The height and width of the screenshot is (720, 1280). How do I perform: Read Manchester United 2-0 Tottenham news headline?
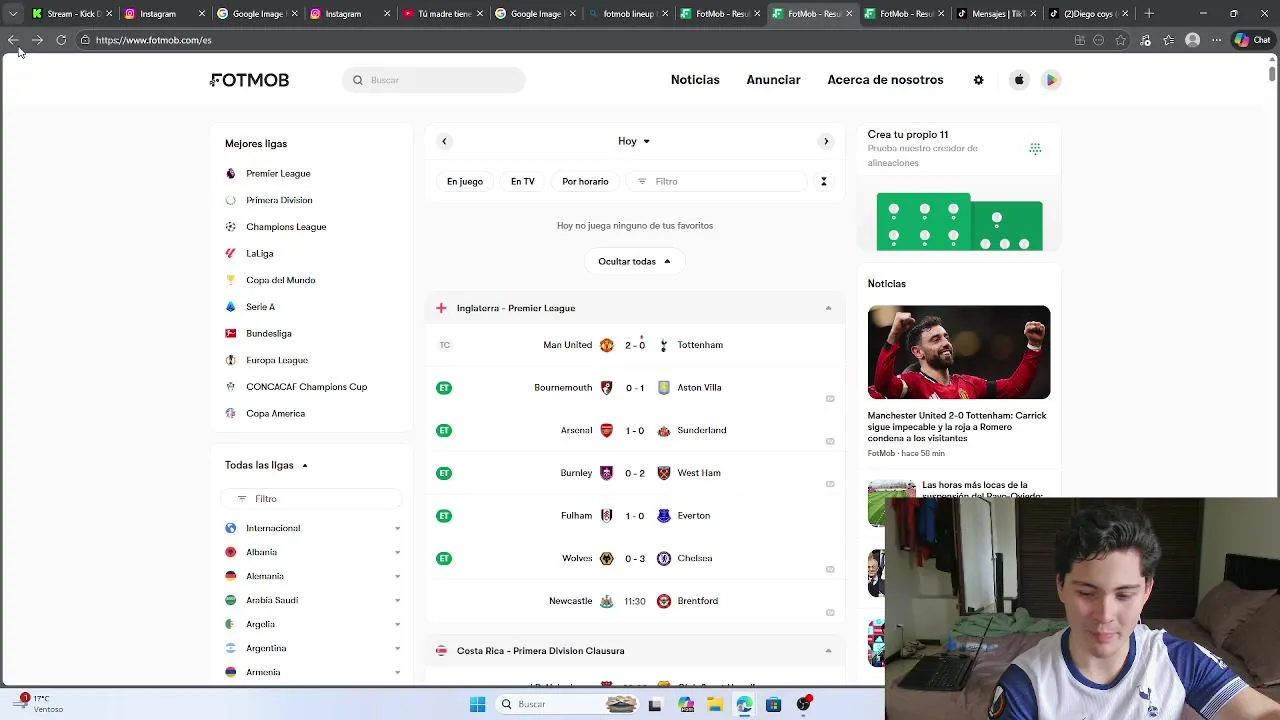click(x=957, y=427)
